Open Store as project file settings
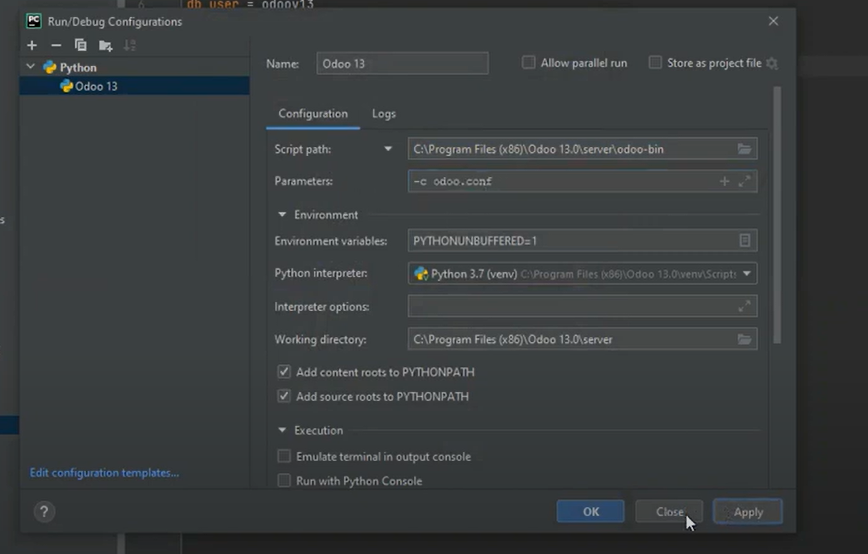This screenshot has height=554, width=868. pos(772,64)
